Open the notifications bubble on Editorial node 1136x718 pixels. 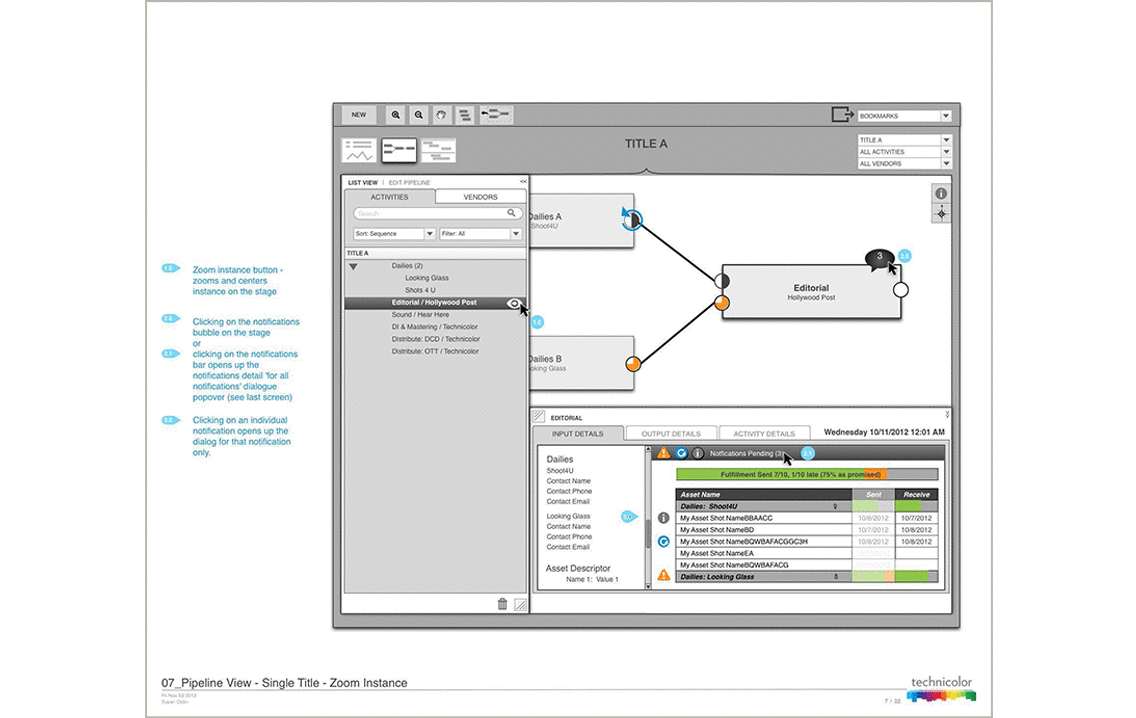(879, 258)
